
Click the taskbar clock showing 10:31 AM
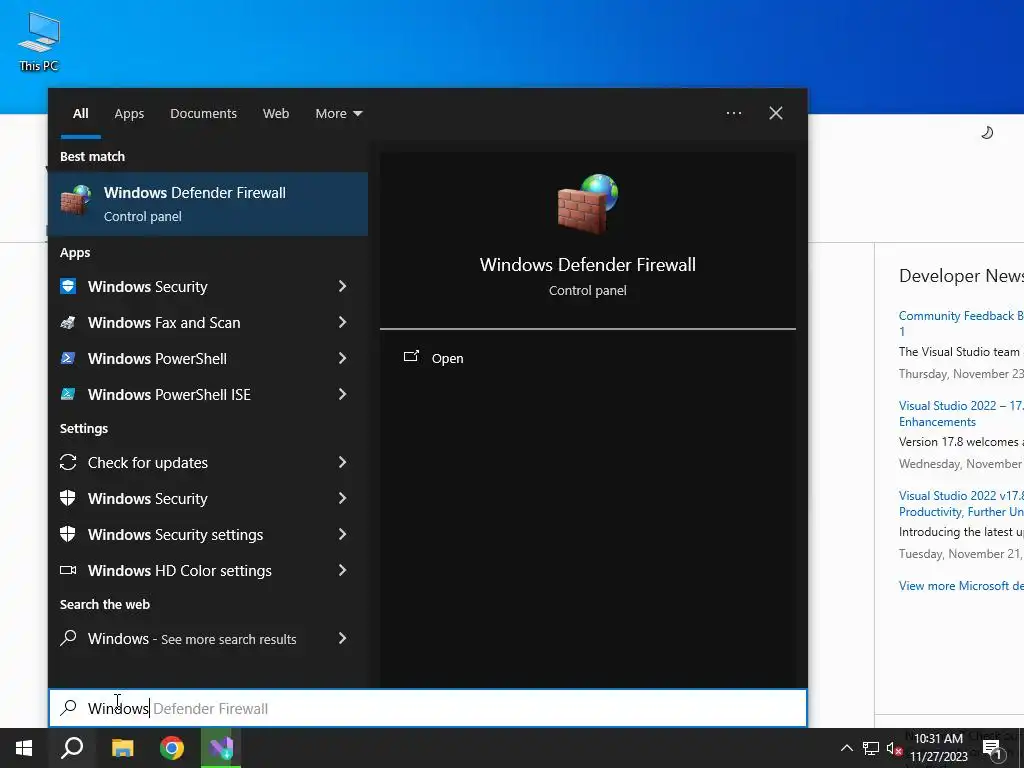pos(938,748)
